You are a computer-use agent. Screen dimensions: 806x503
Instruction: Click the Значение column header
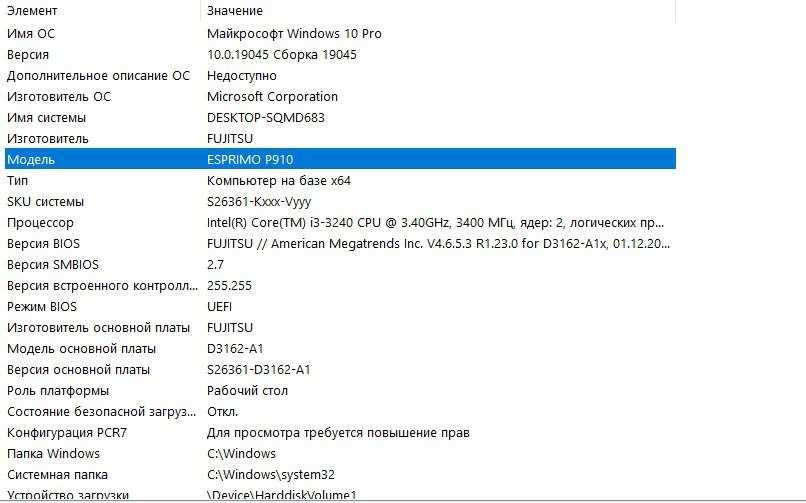pyautogui.click(x=438, y=10)
